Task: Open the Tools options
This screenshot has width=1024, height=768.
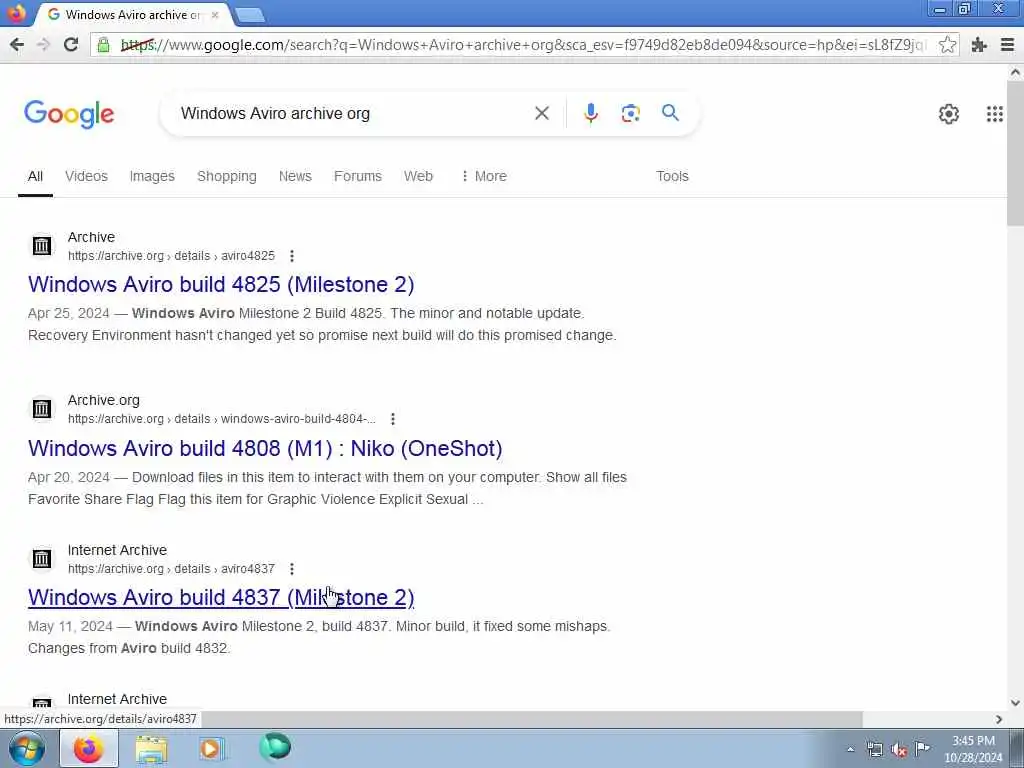Action: click(x=672, y=176)
